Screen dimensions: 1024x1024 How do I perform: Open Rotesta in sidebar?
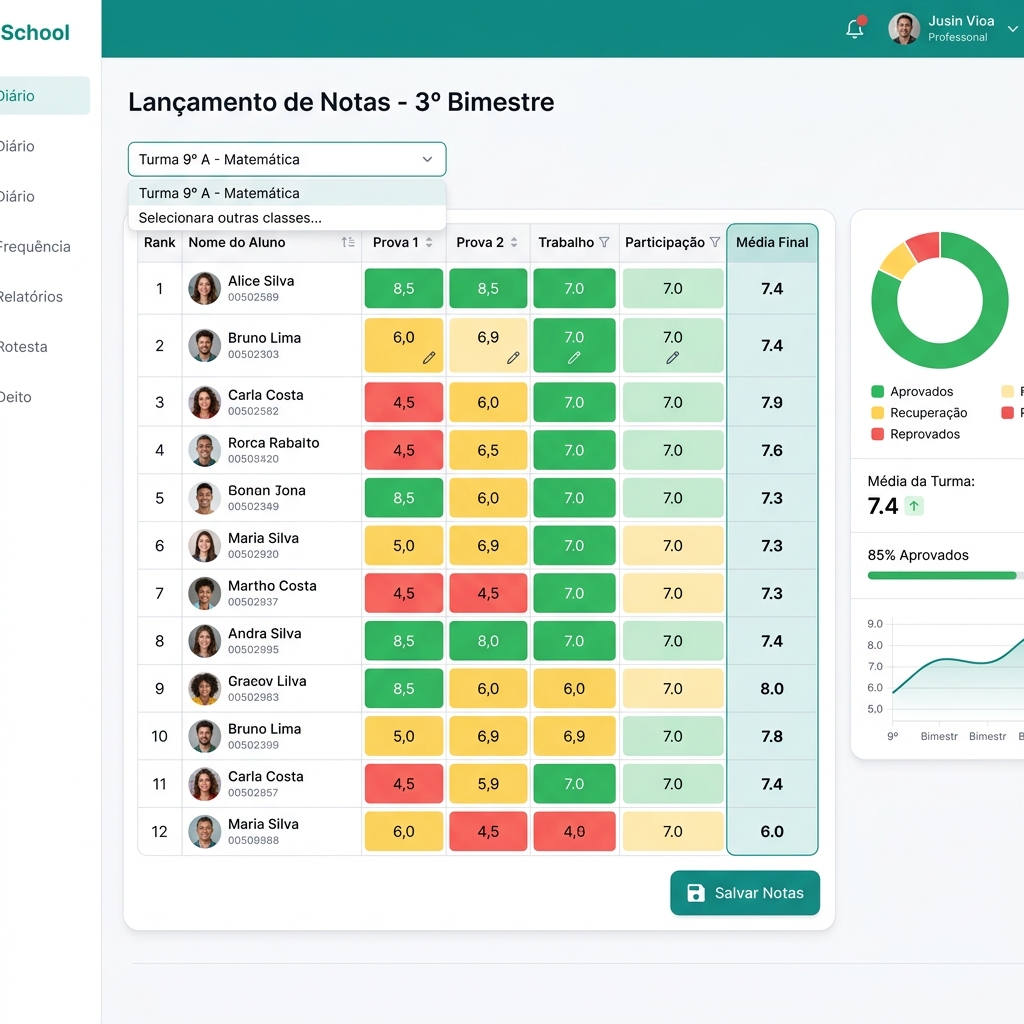[24, 347]
